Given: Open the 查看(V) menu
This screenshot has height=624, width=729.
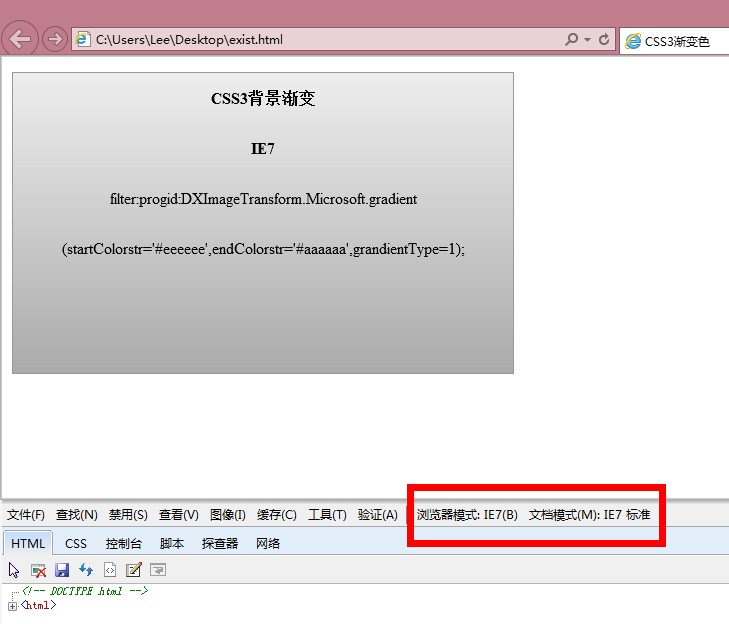Looking at the screenshot, I should coord(179,515).
